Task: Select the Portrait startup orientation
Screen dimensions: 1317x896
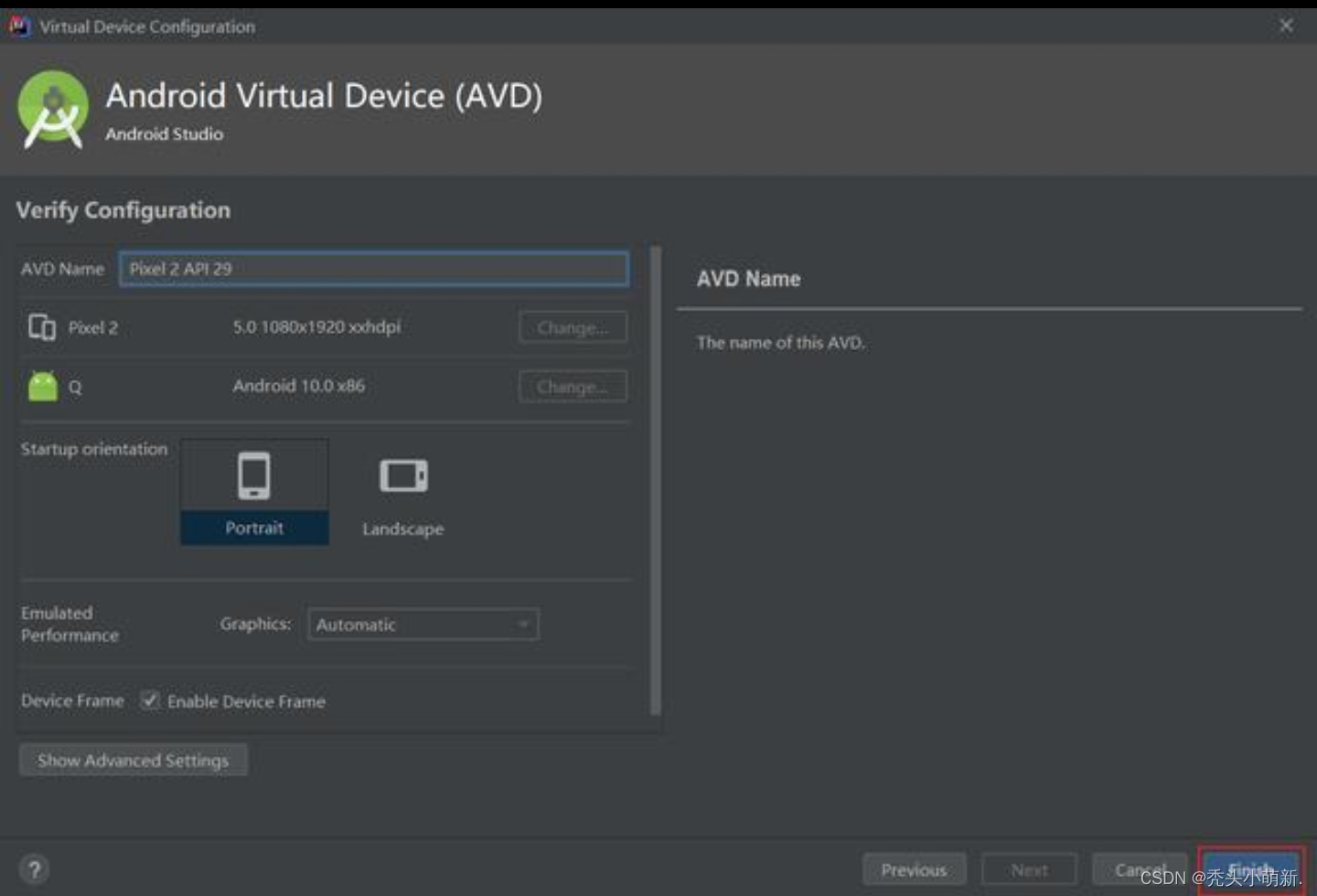Action: tap(254, 493)
